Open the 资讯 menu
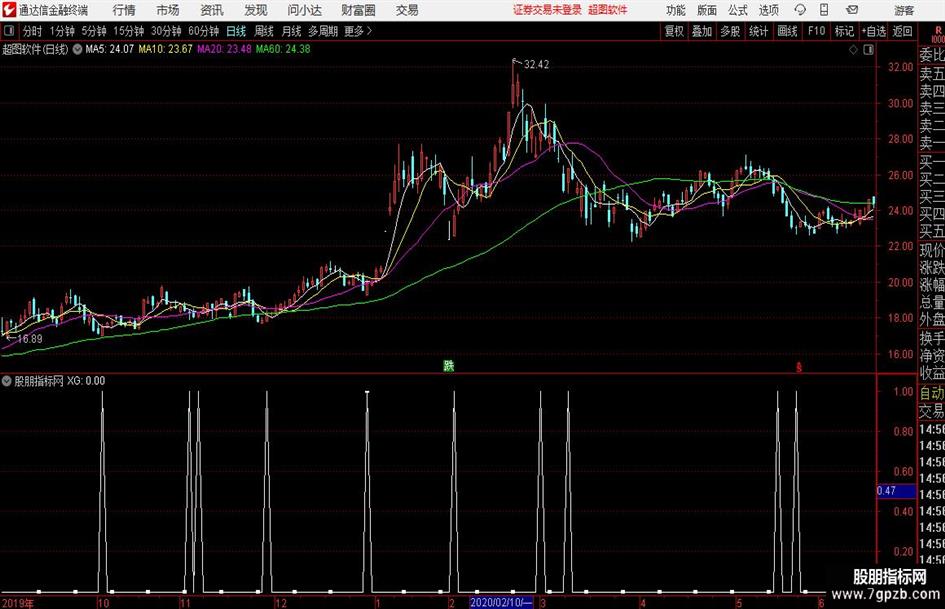This screenshot has height=609, width=945. click(x=212, y=10)
